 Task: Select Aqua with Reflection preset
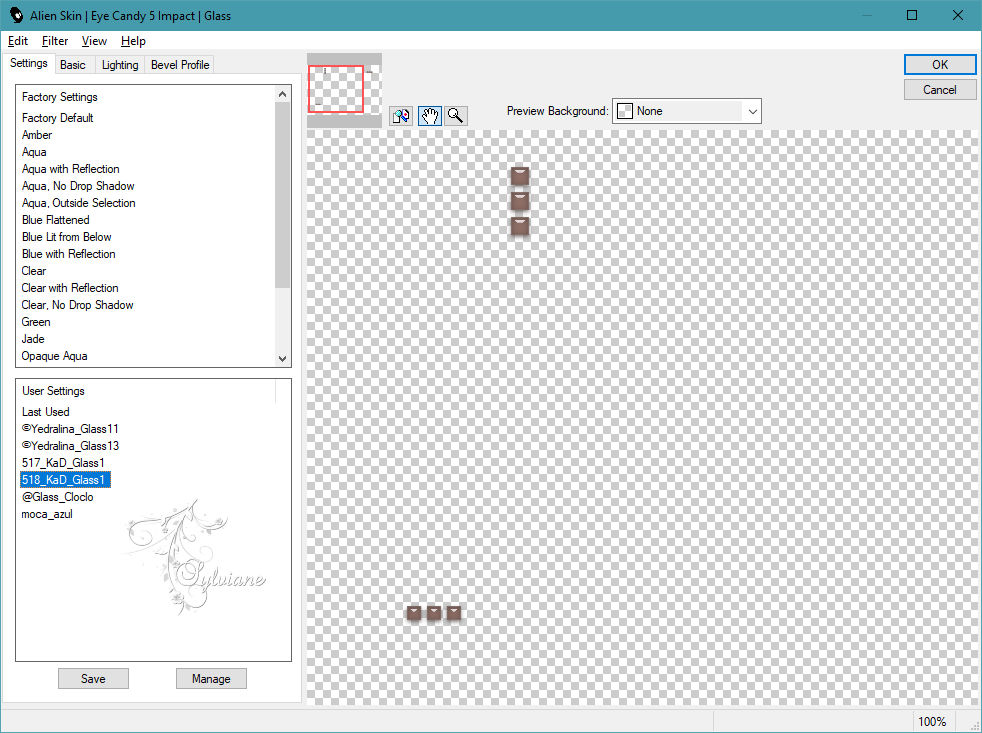70,169
